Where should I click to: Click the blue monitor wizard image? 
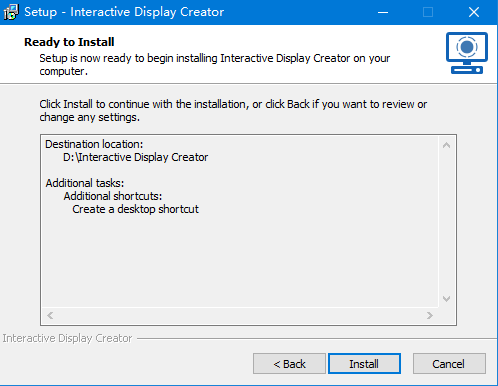(467, 53)
